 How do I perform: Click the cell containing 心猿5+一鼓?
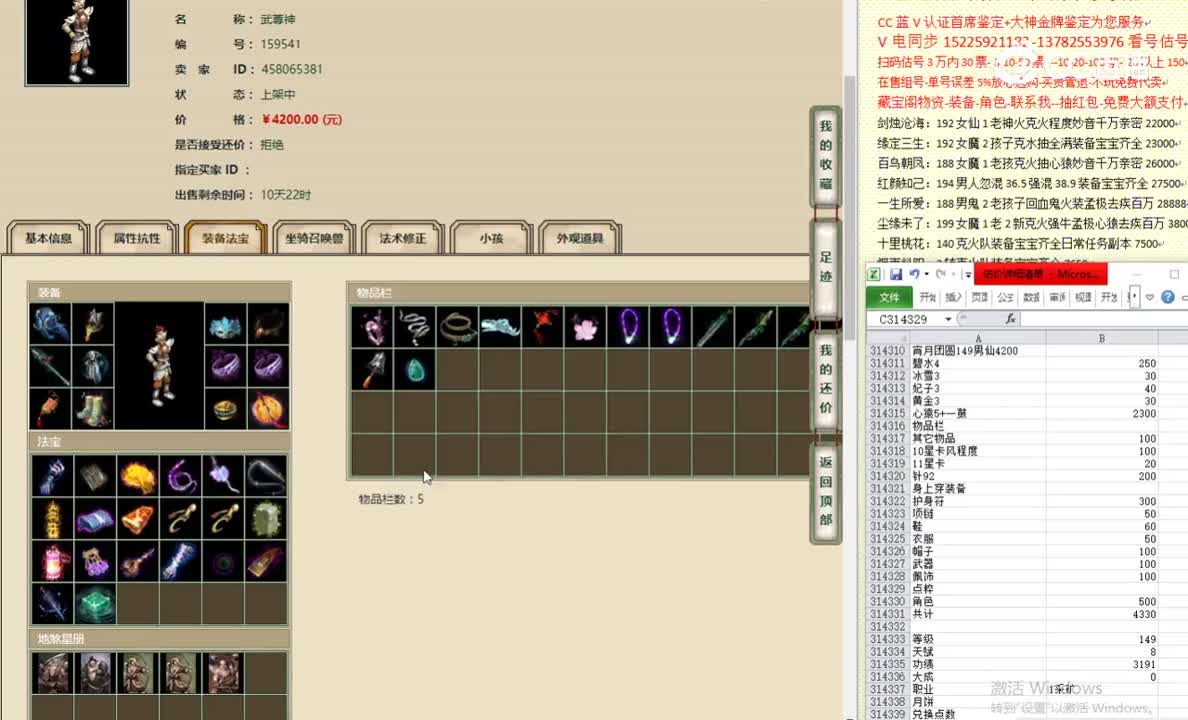click(977, 413)
